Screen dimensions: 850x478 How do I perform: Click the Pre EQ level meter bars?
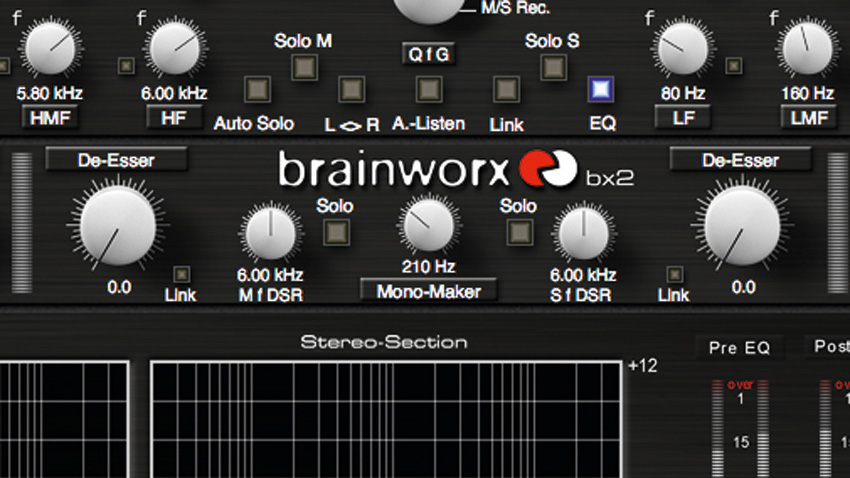click(x=740, y=429)
